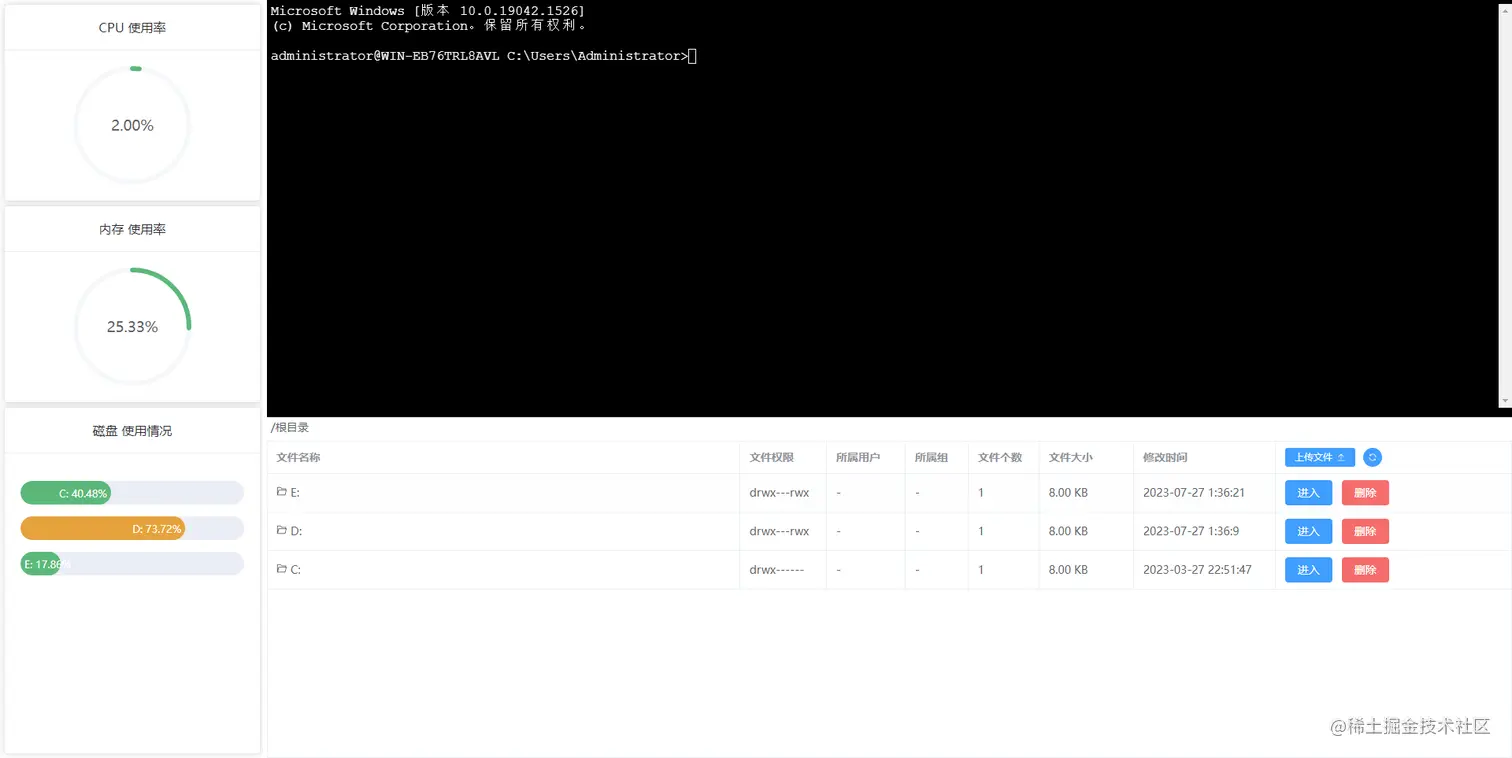Focus the terminal command prompt line
1512x758 pixels.
483,56
